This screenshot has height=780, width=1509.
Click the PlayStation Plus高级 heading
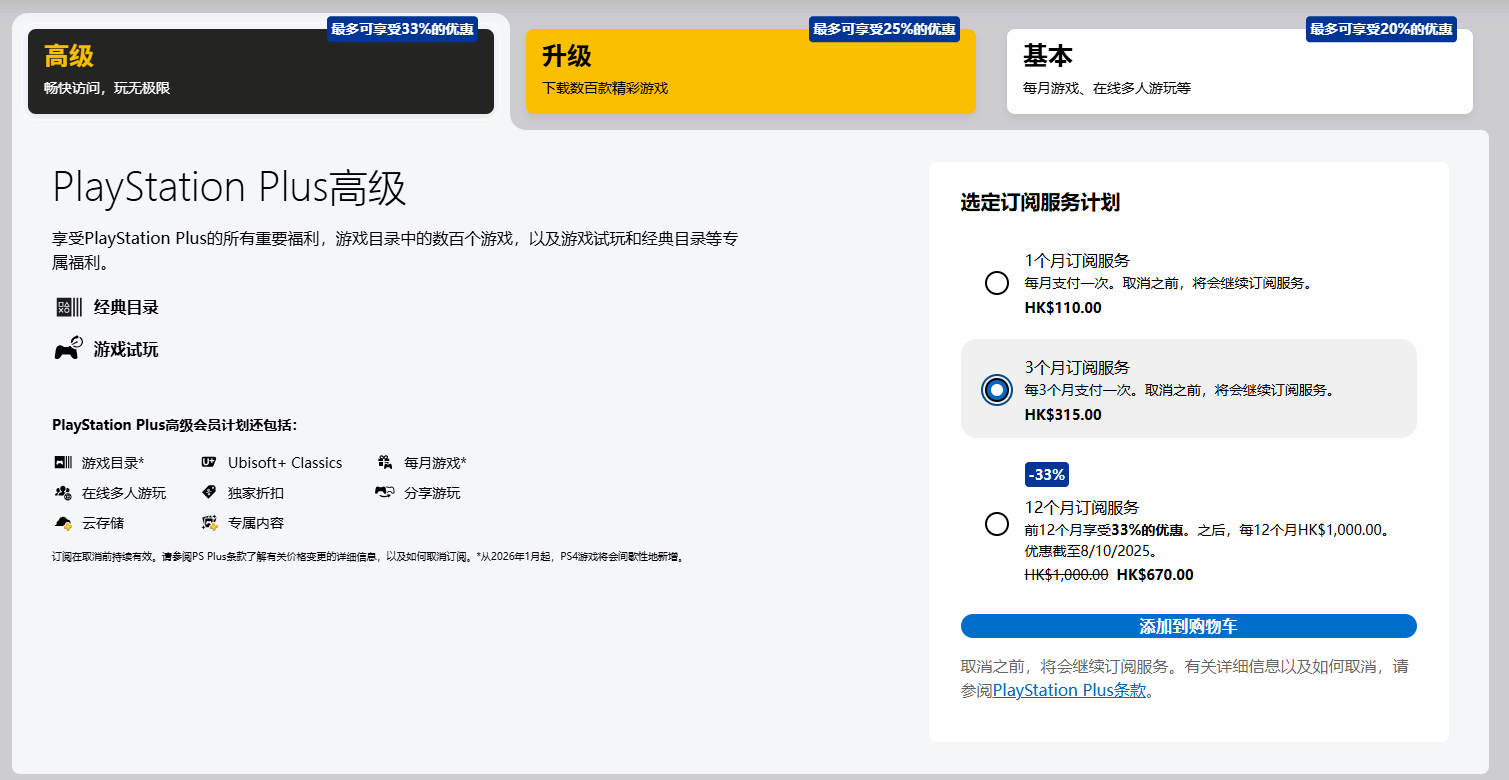[x=229, y=188]
